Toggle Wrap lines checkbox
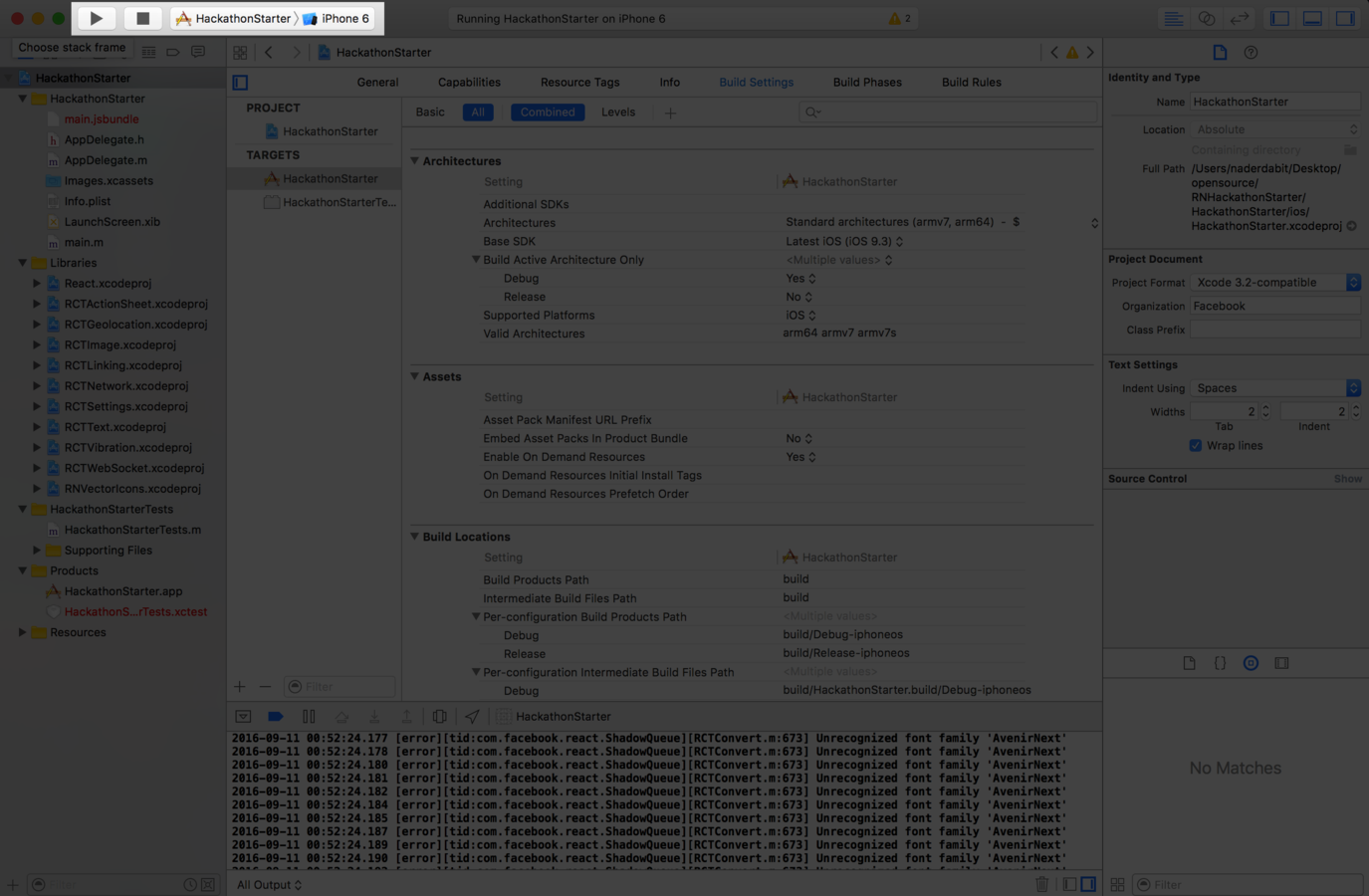 click(1195, 446)
